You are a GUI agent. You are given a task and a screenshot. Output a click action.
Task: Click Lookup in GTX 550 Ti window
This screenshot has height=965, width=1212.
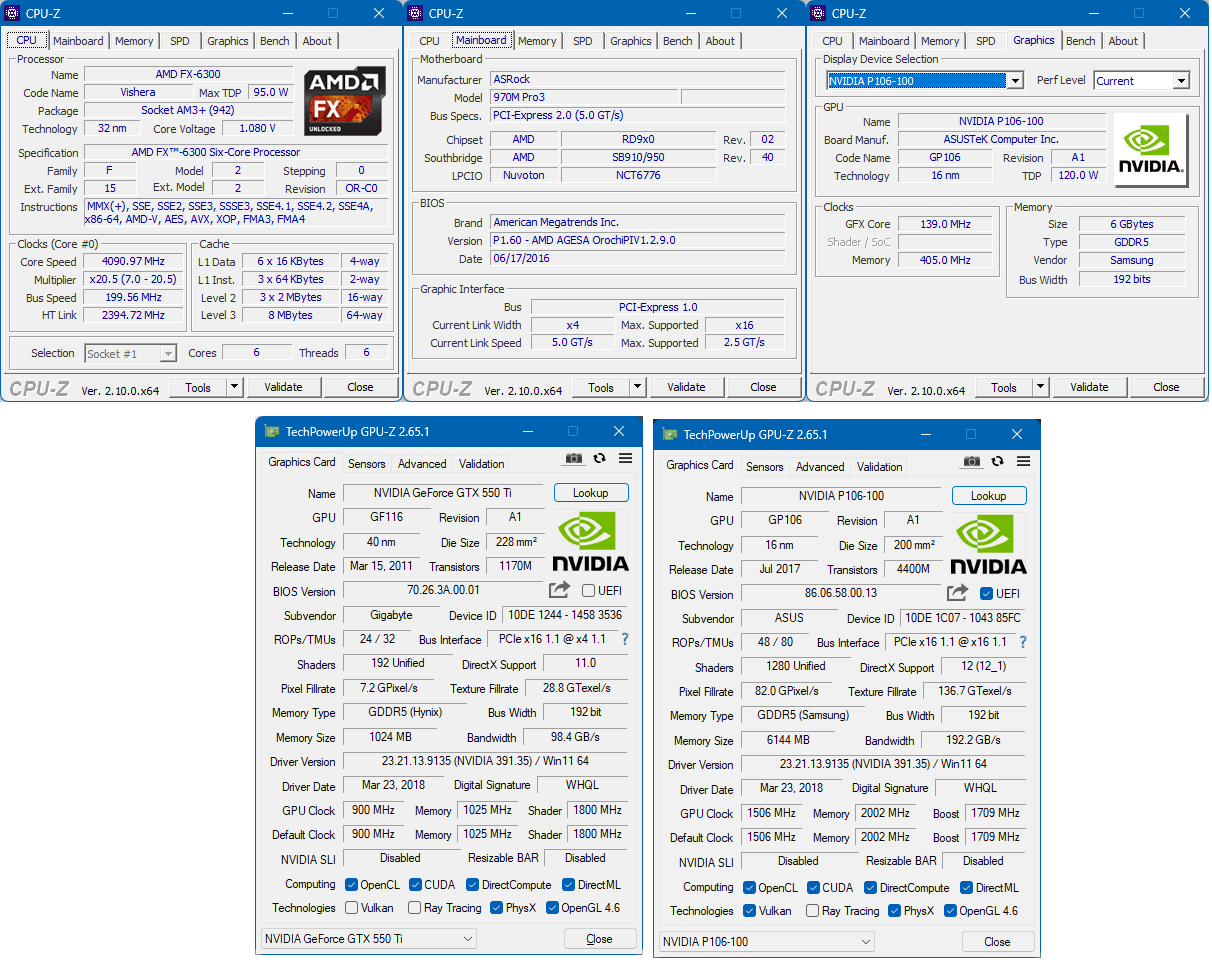[591, 493]
